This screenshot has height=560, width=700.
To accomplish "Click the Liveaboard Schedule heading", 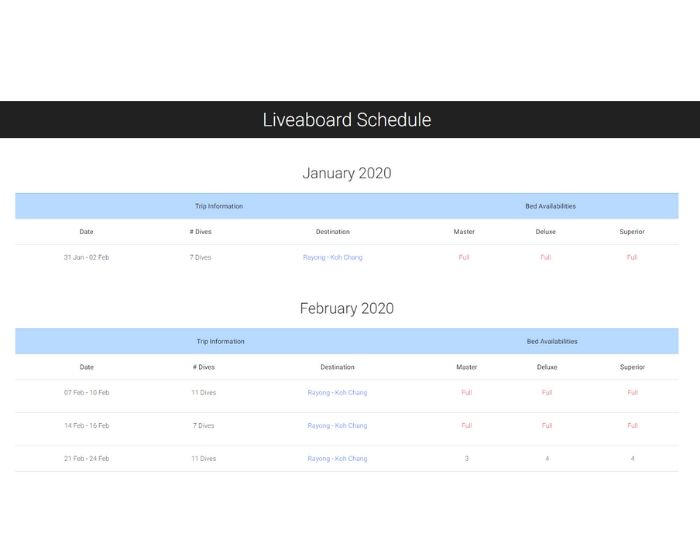I will coord(347,120).
